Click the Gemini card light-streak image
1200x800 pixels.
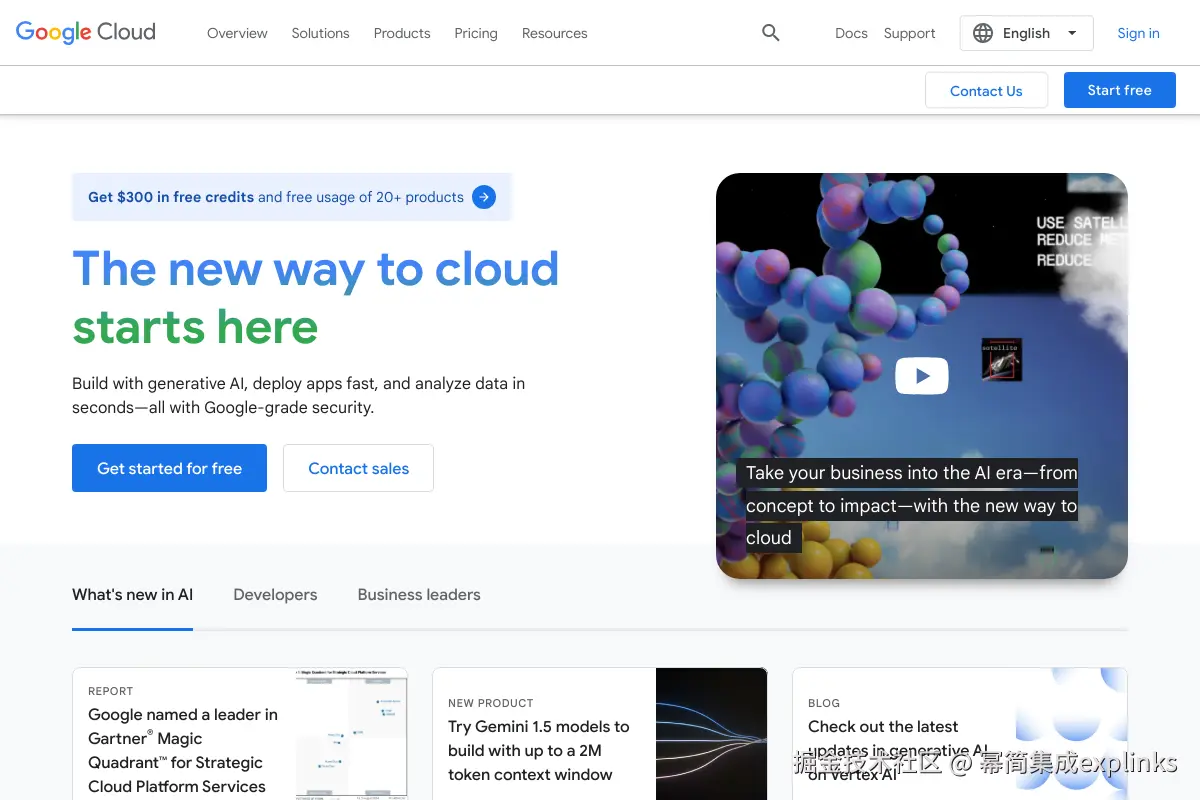click(712, 734)
